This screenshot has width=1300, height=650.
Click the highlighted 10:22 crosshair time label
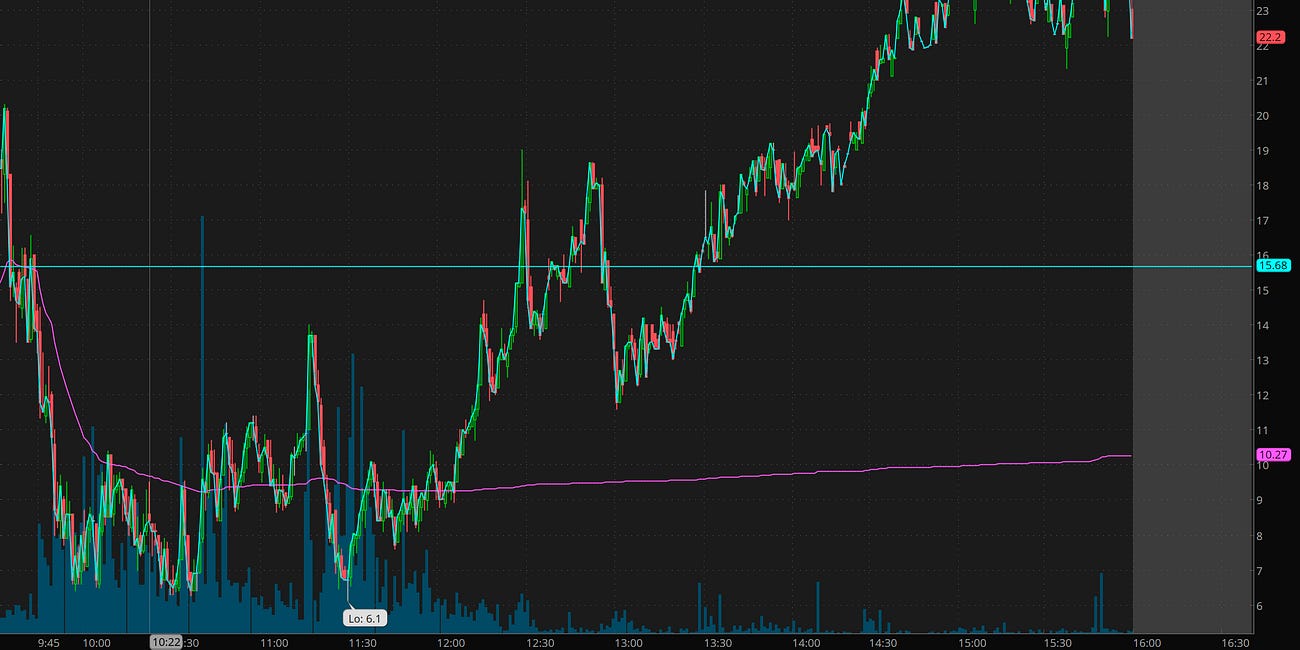click(x=165, y=643)
